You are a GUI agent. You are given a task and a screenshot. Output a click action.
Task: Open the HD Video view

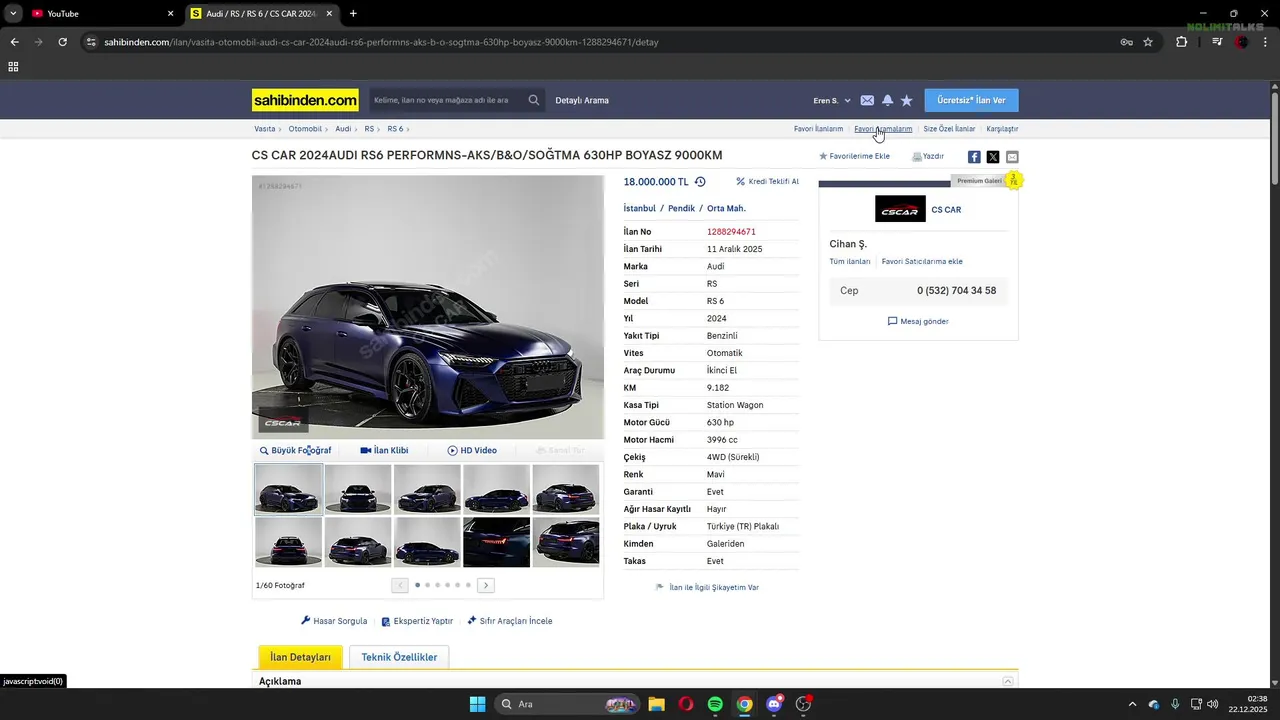point(472,450)
